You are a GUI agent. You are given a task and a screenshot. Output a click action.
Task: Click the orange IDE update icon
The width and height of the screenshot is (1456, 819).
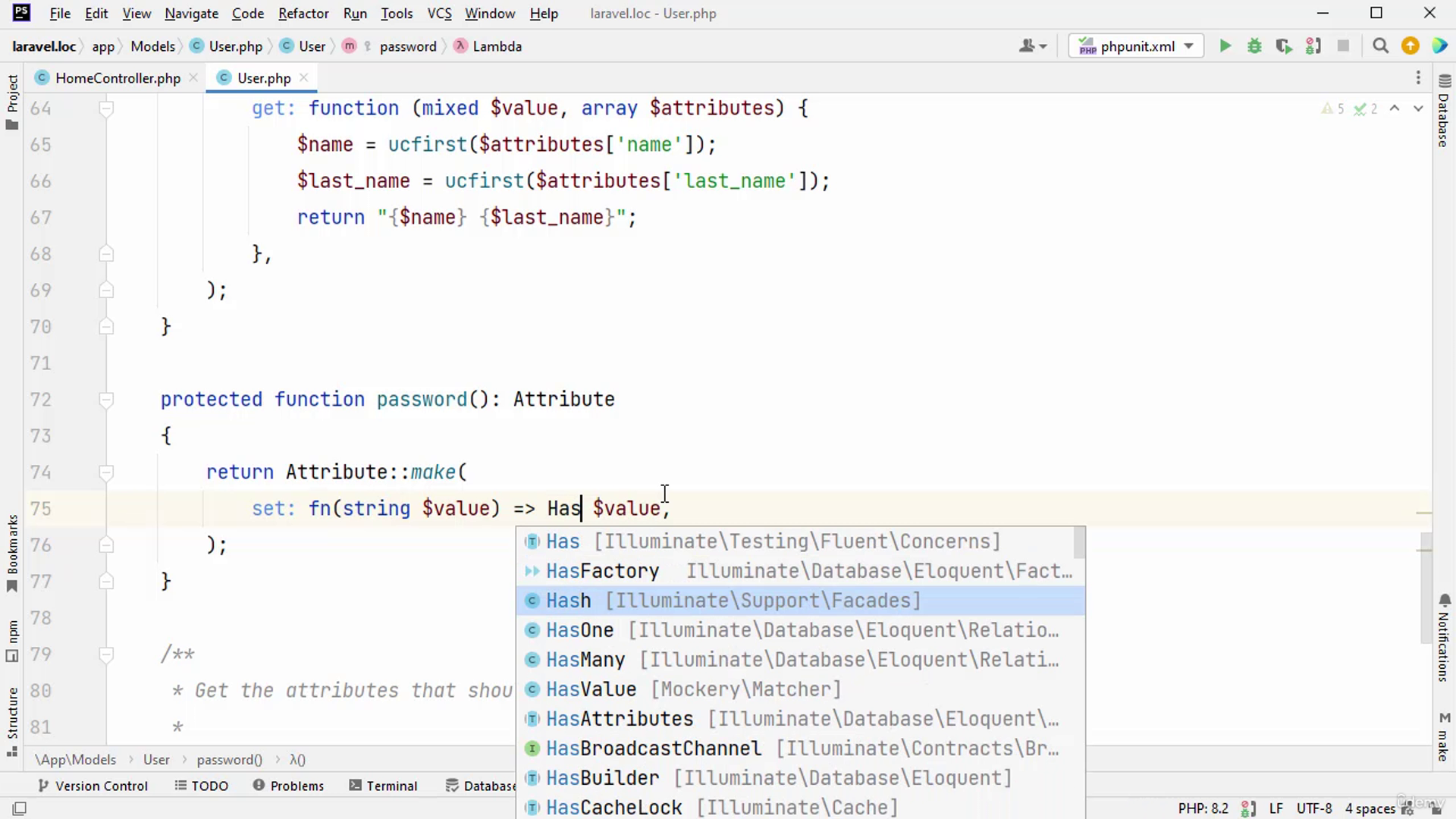tap(1410, 46)
